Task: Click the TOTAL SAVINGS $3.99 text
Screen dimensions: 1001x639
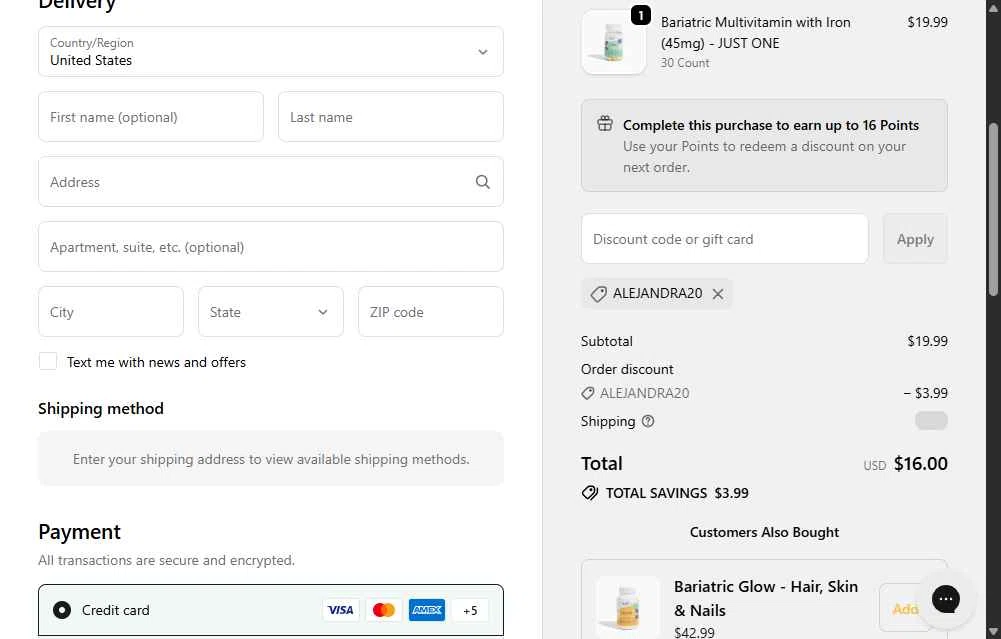Action: (x=677, y=493)
